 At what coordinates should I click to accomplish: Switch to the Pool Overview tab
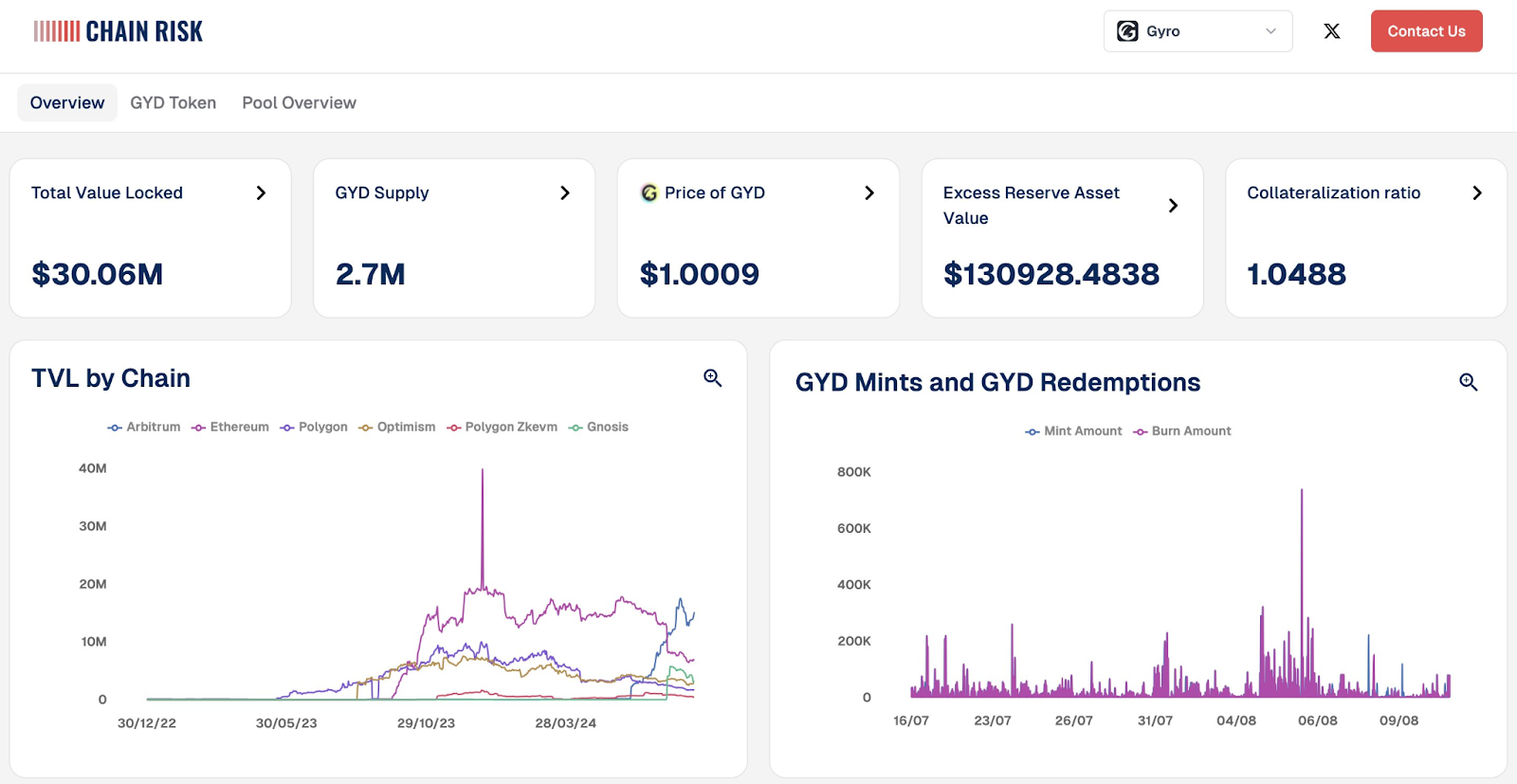[300, 102]
